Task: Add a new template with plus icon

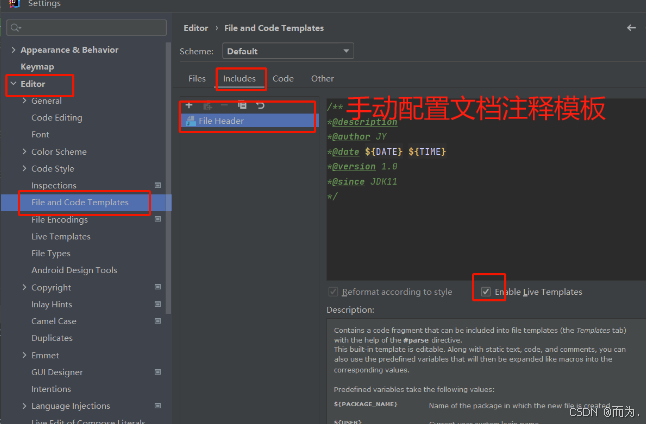Action: (x=189, y=105)
